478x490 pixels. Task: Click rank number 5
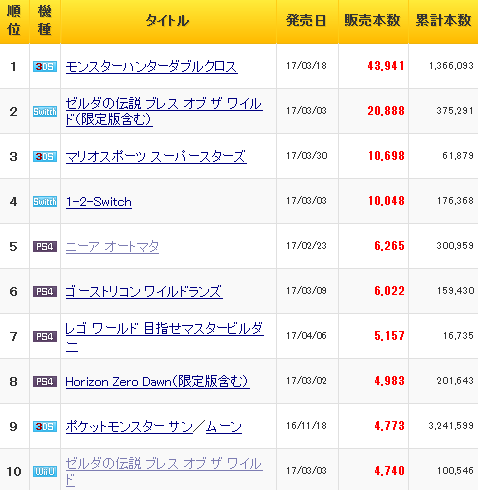pos(13,247)
